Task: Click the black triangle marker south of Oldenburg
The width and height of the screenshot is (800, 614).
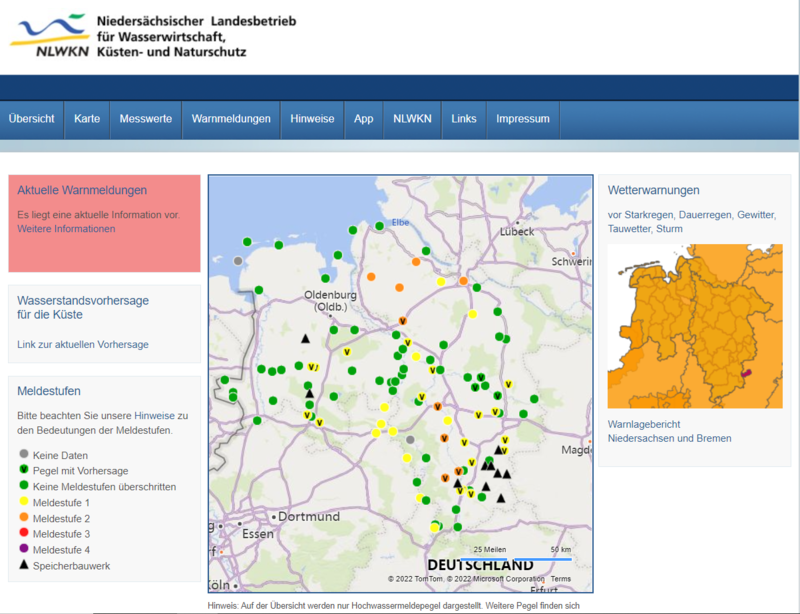Action: point(305,339)
